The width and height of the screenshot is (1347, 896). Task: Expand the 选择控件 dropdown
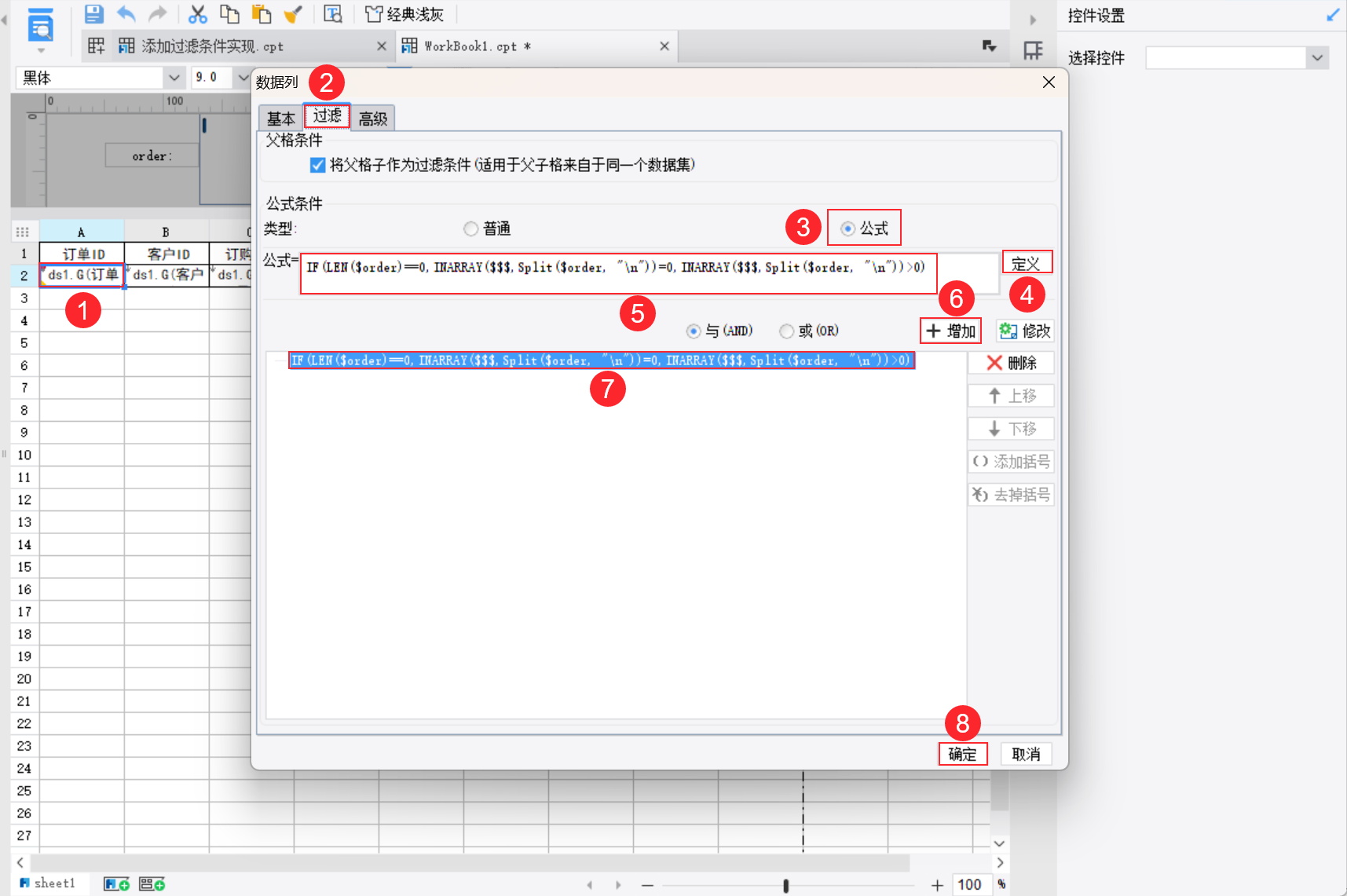click(1317, 57)
